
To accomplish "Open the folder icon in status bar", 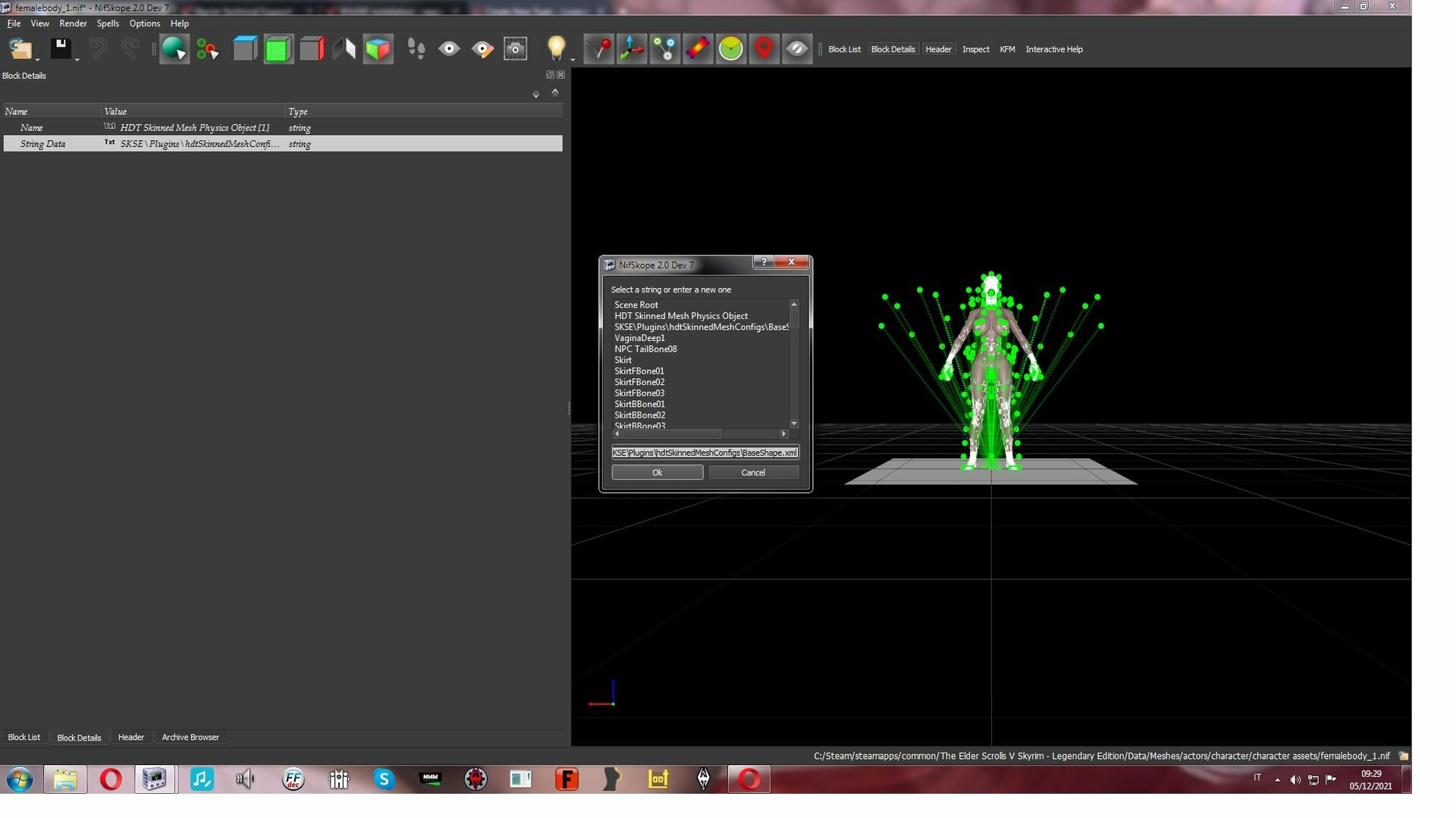I will coord(1404,756).
